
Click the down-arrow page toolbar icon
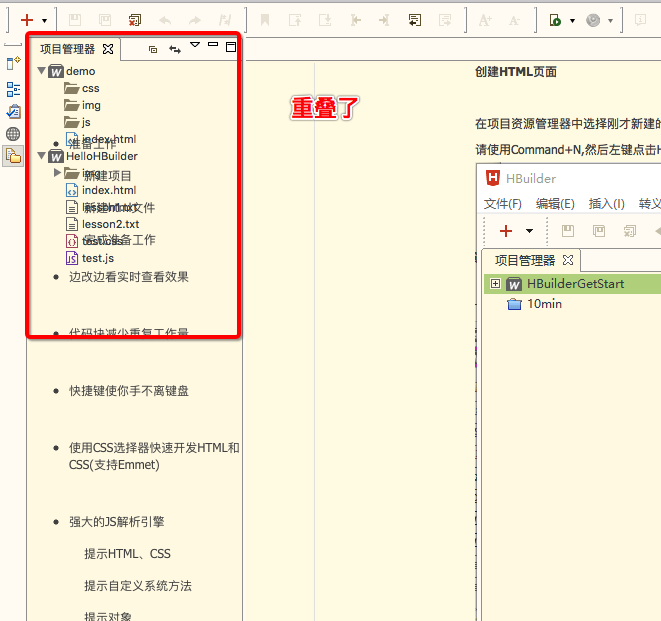coord(325,20)
